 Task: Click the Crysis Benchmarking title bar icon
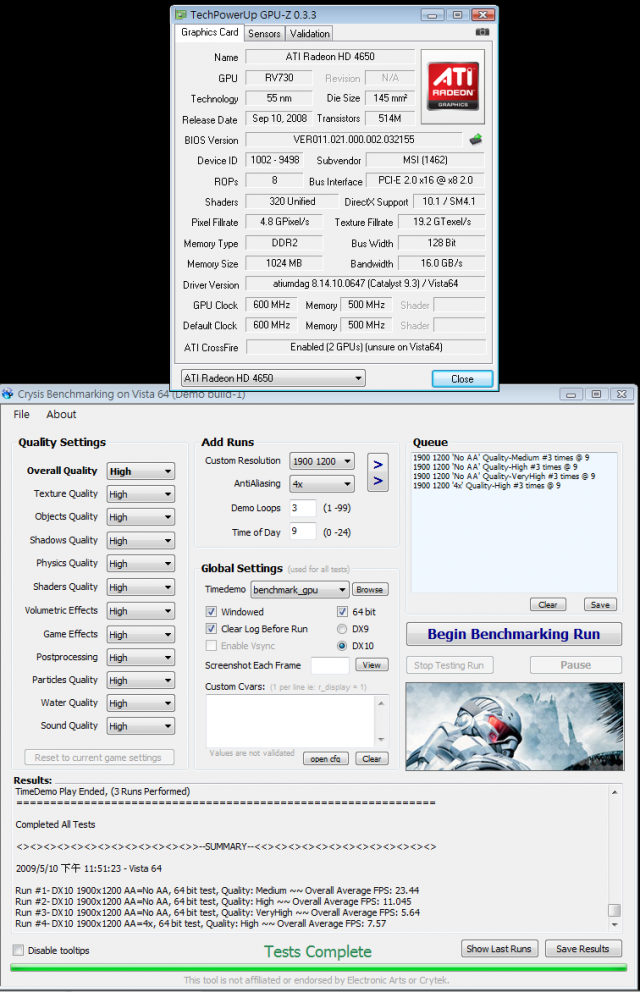[x=8, y=394]
